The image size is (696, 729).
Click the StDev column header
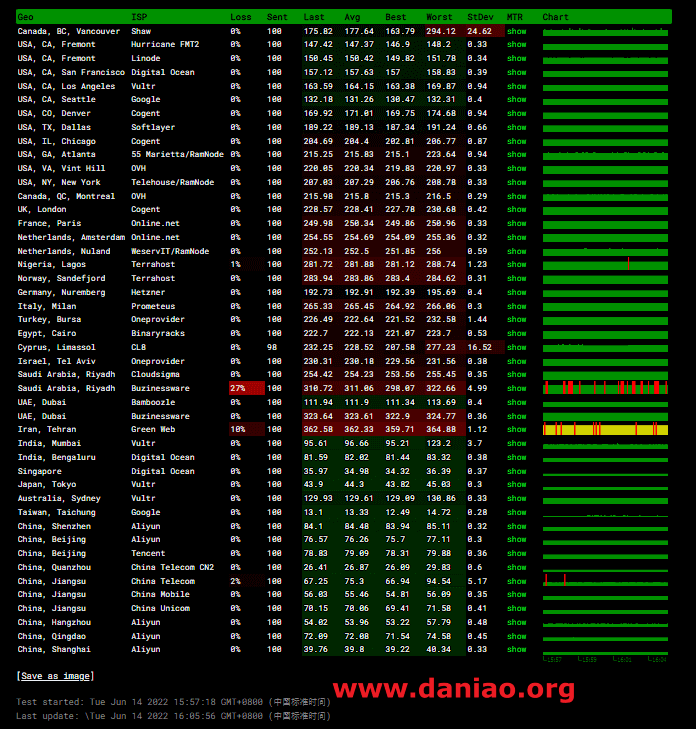(x=480, y=17)
